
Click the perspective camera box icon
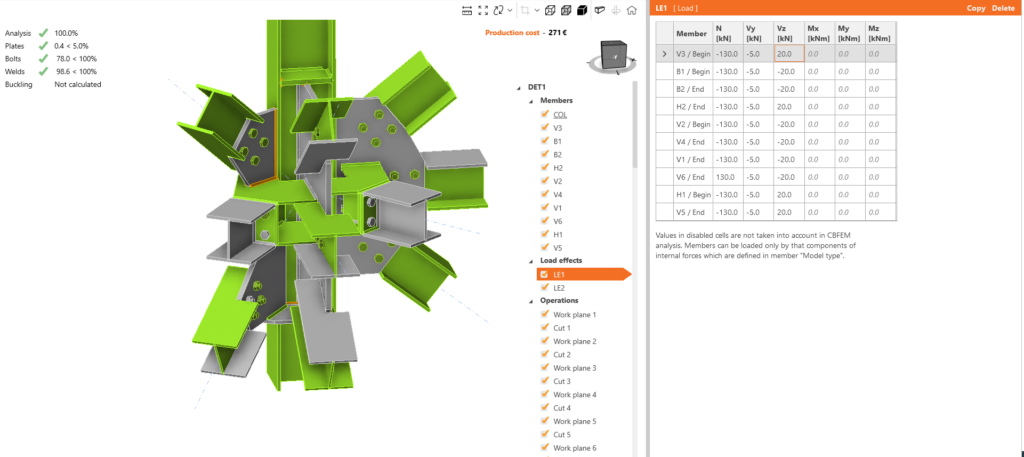click(600, 10)
